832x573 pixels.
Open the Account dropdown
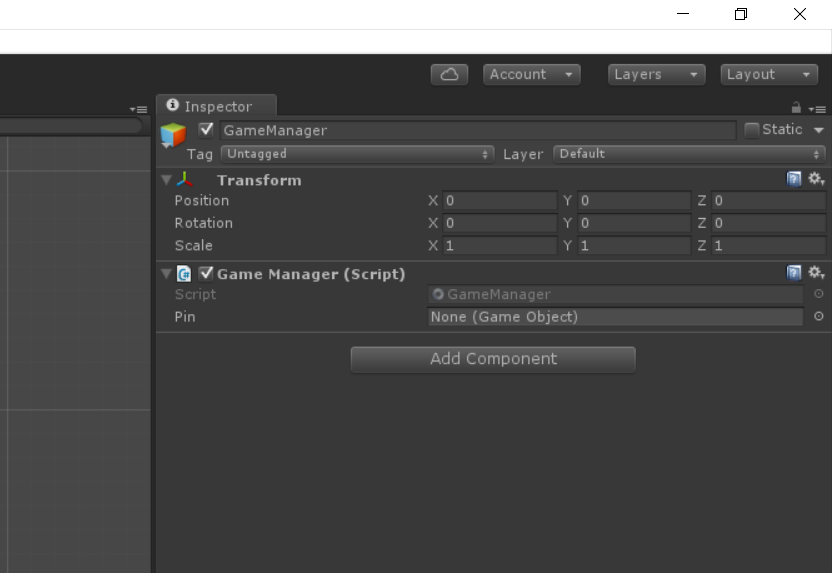click(x=531, y=74)
